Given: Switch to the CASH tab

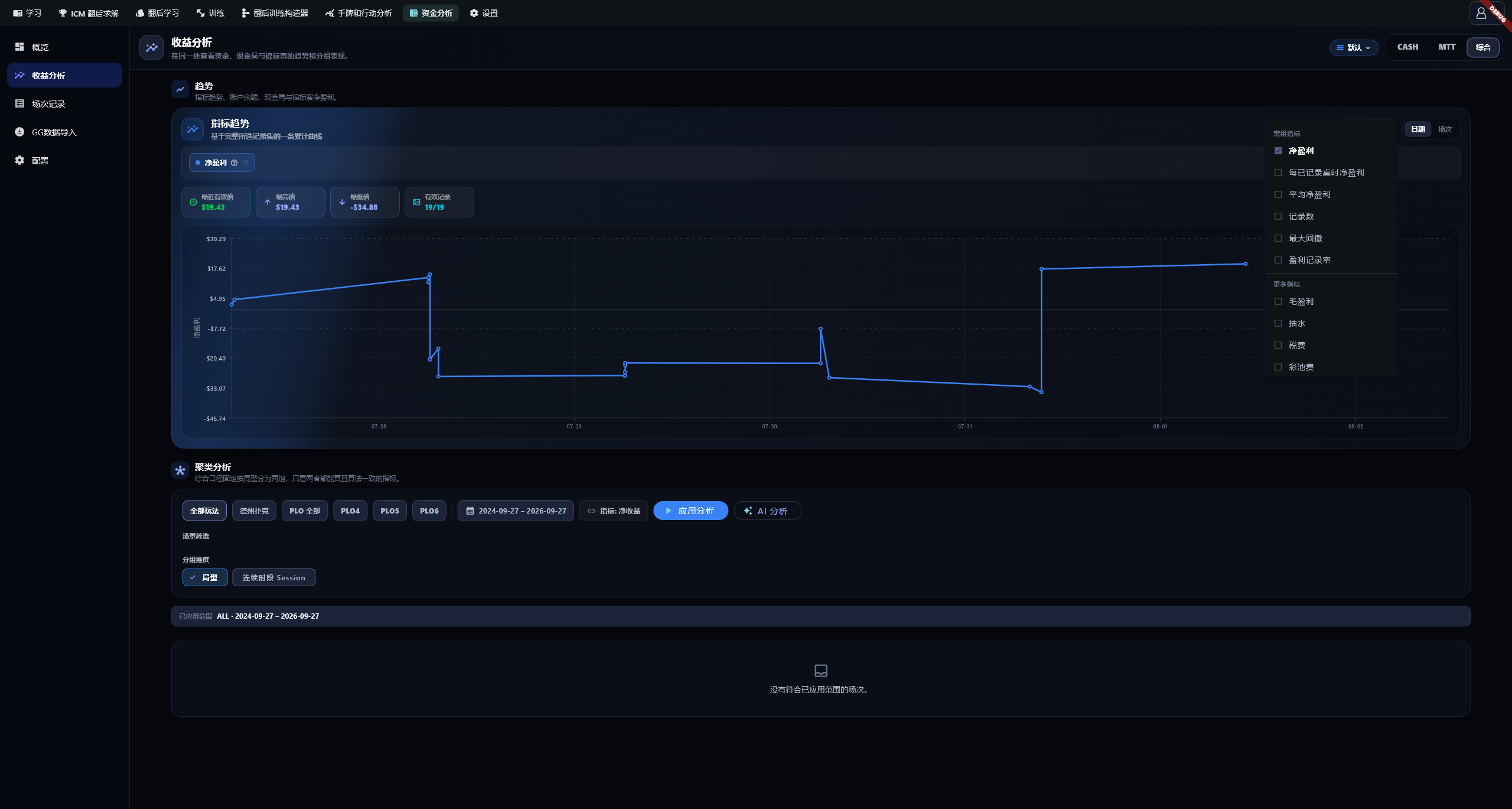Looking at the screenshot, I should (x=1407, y=47).
